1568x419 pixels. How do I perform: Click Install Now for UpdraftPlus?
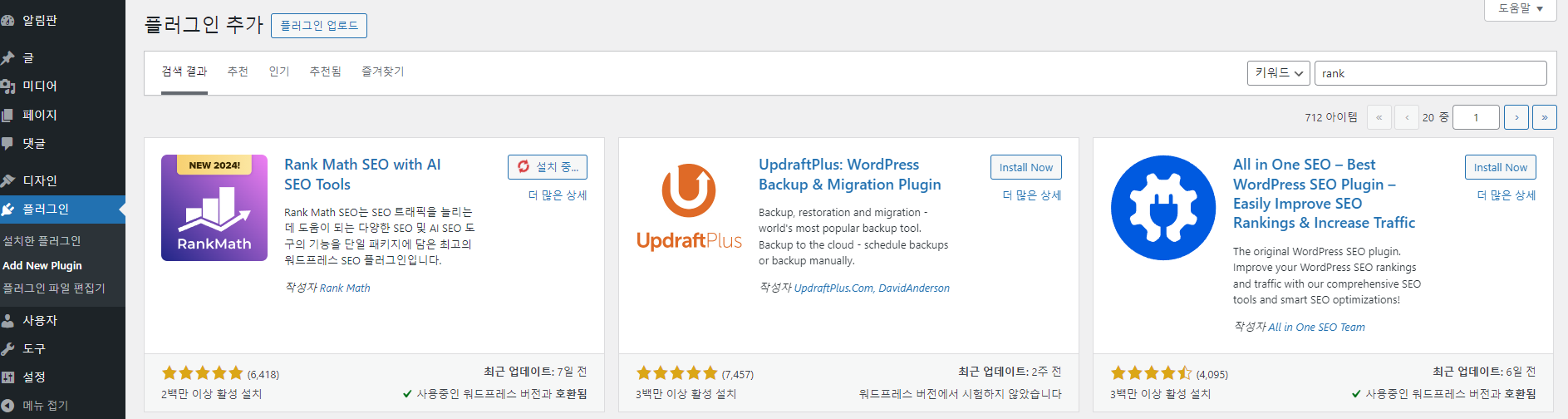(x=1026, y=167)
